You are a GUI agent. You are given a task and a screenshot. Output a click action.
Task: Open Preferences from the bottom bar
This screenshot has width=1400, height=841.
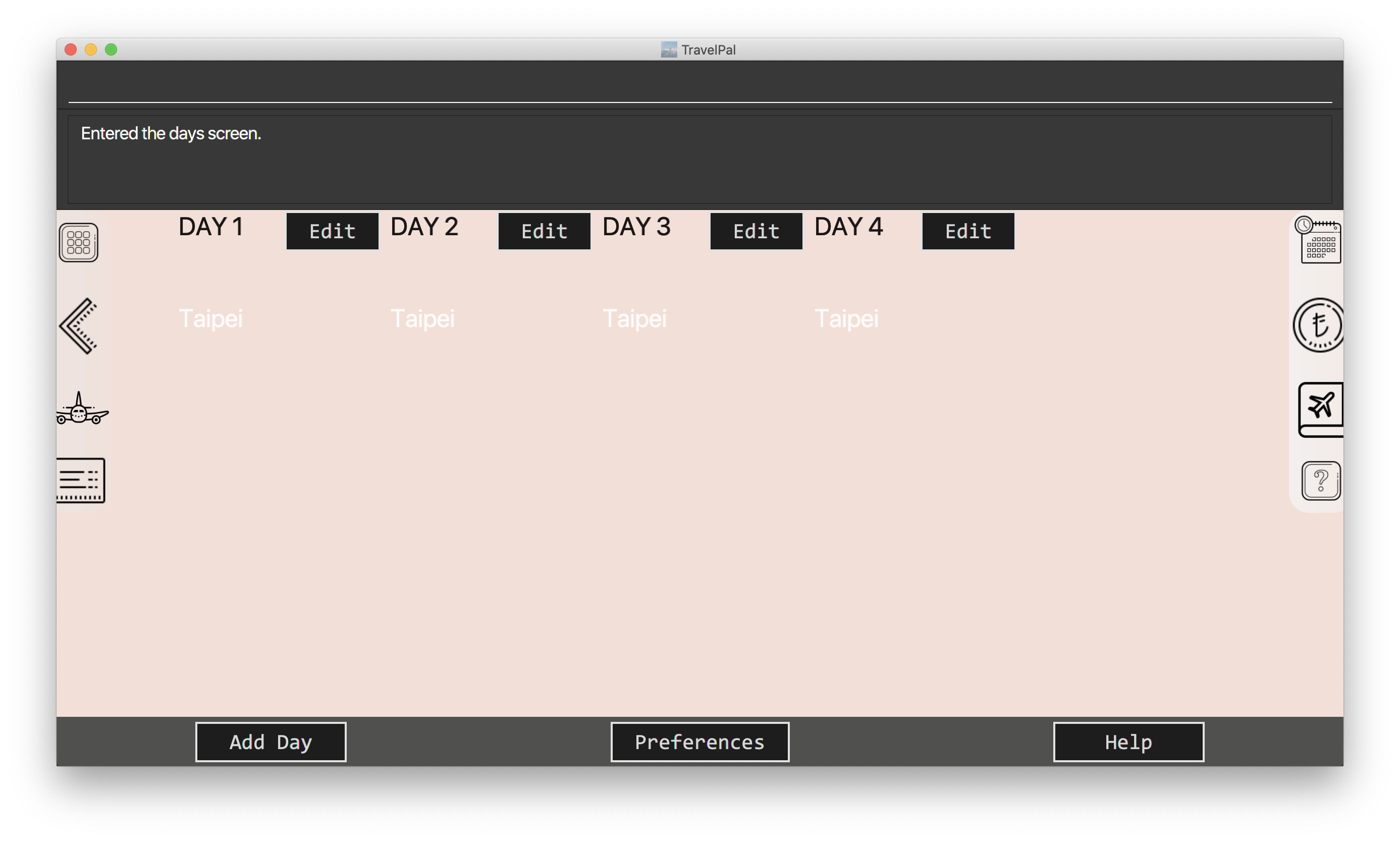pos(699,742)
